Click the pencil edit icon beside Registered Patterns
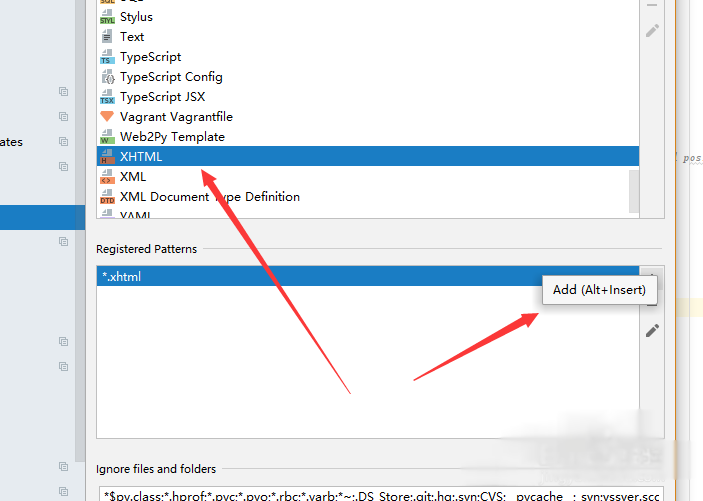The width and height of the screenshot is (703, 501). click(x=652, y=330)
